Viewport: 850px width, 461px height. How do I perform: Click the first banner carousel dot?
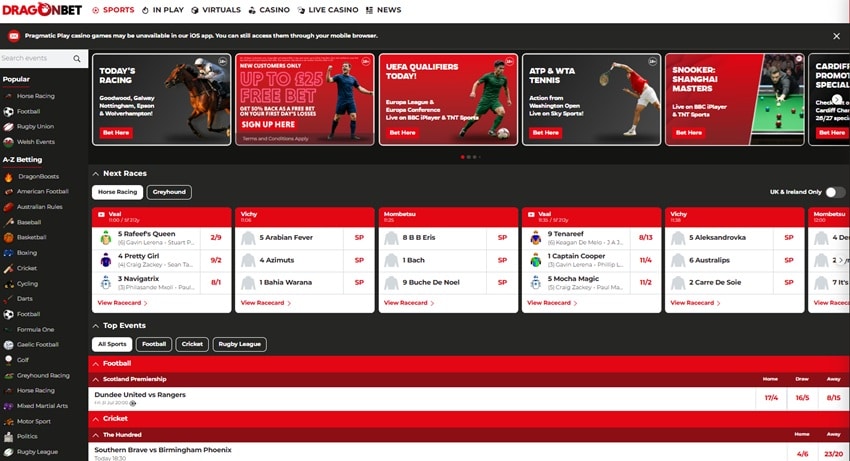click(x=462, y=157)
